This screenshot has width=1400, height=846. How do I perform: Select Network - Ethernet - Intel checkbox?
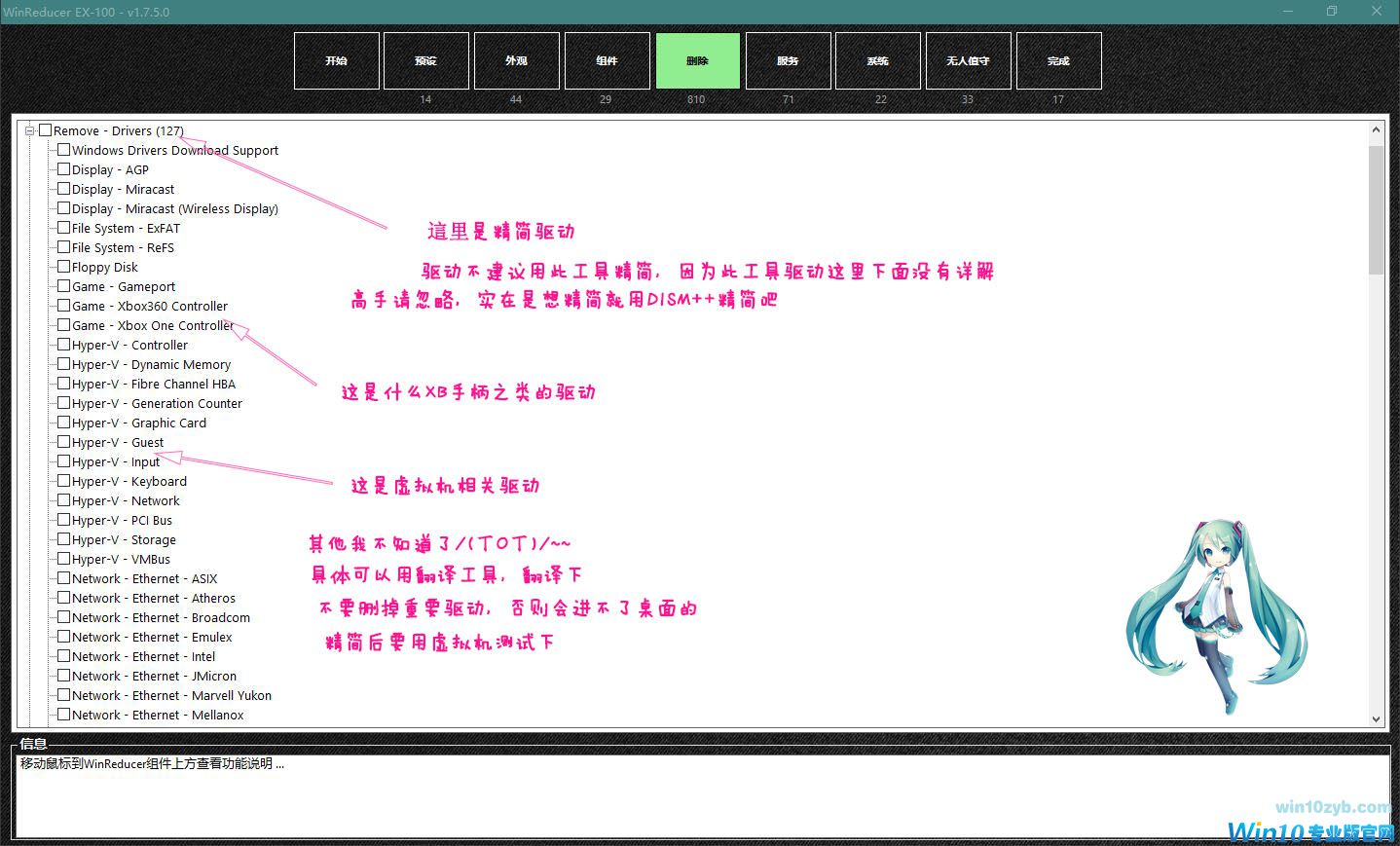click(x=63, y=656)
